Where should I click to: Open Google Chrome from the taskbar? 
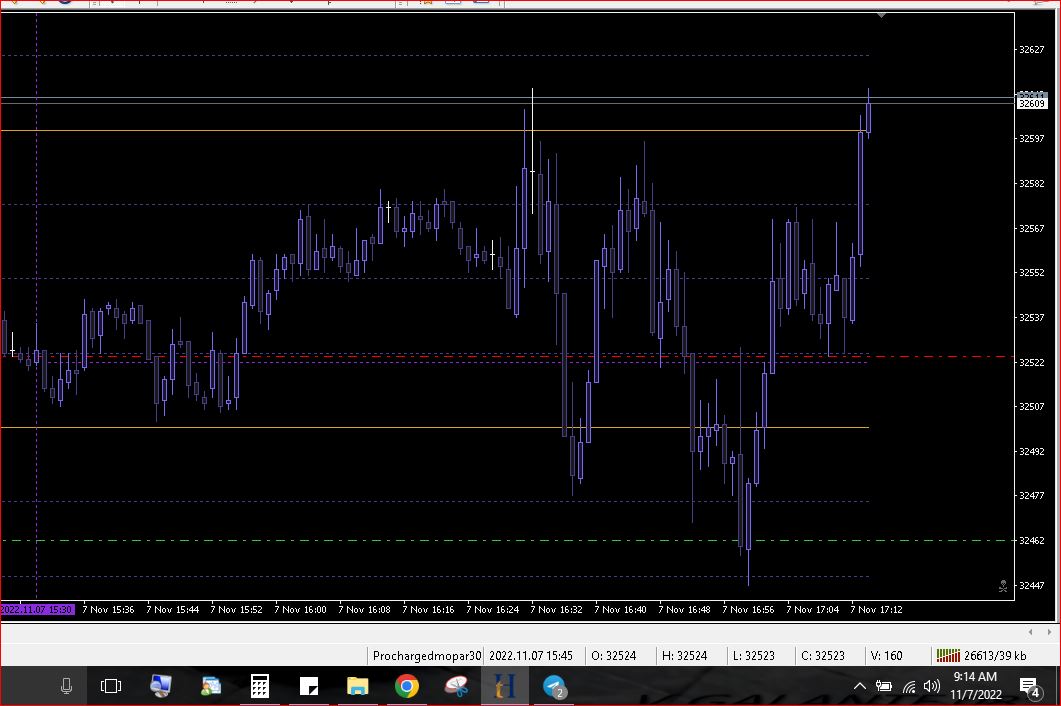point(406,686)
